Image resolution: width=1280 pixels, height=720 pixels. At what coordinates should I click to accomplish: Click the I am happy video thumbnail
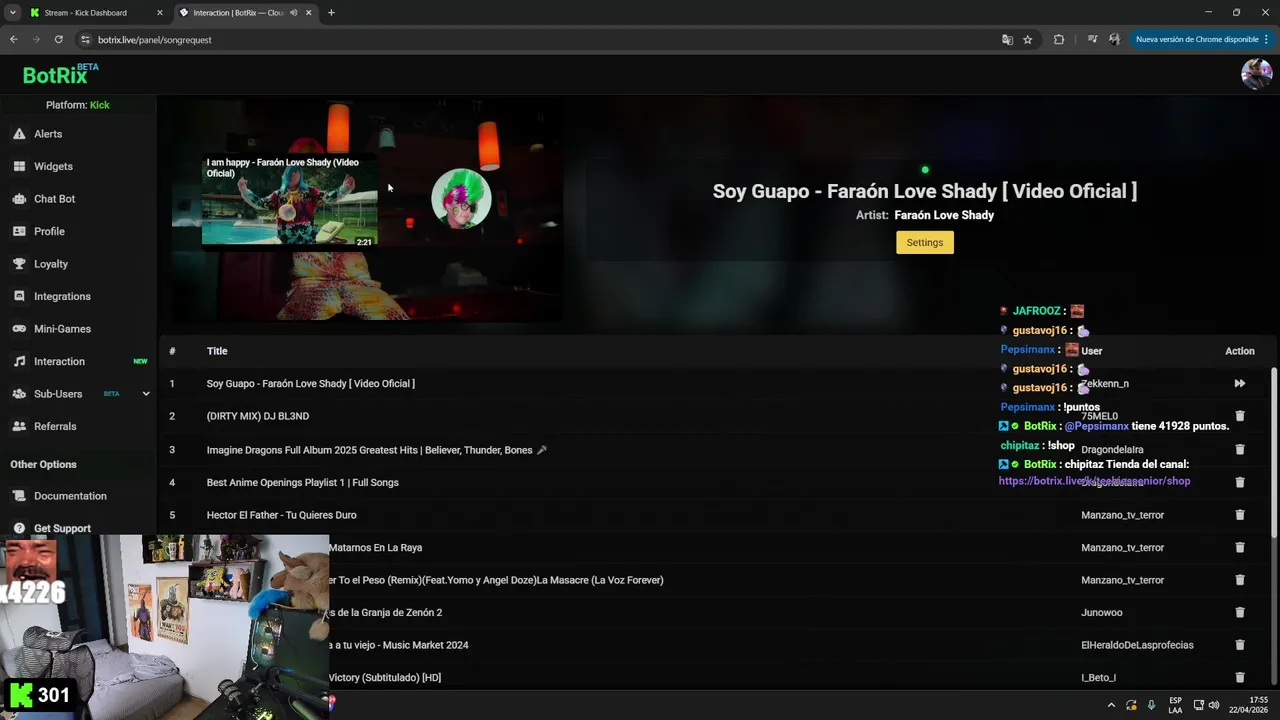click(x=290, y=200)
